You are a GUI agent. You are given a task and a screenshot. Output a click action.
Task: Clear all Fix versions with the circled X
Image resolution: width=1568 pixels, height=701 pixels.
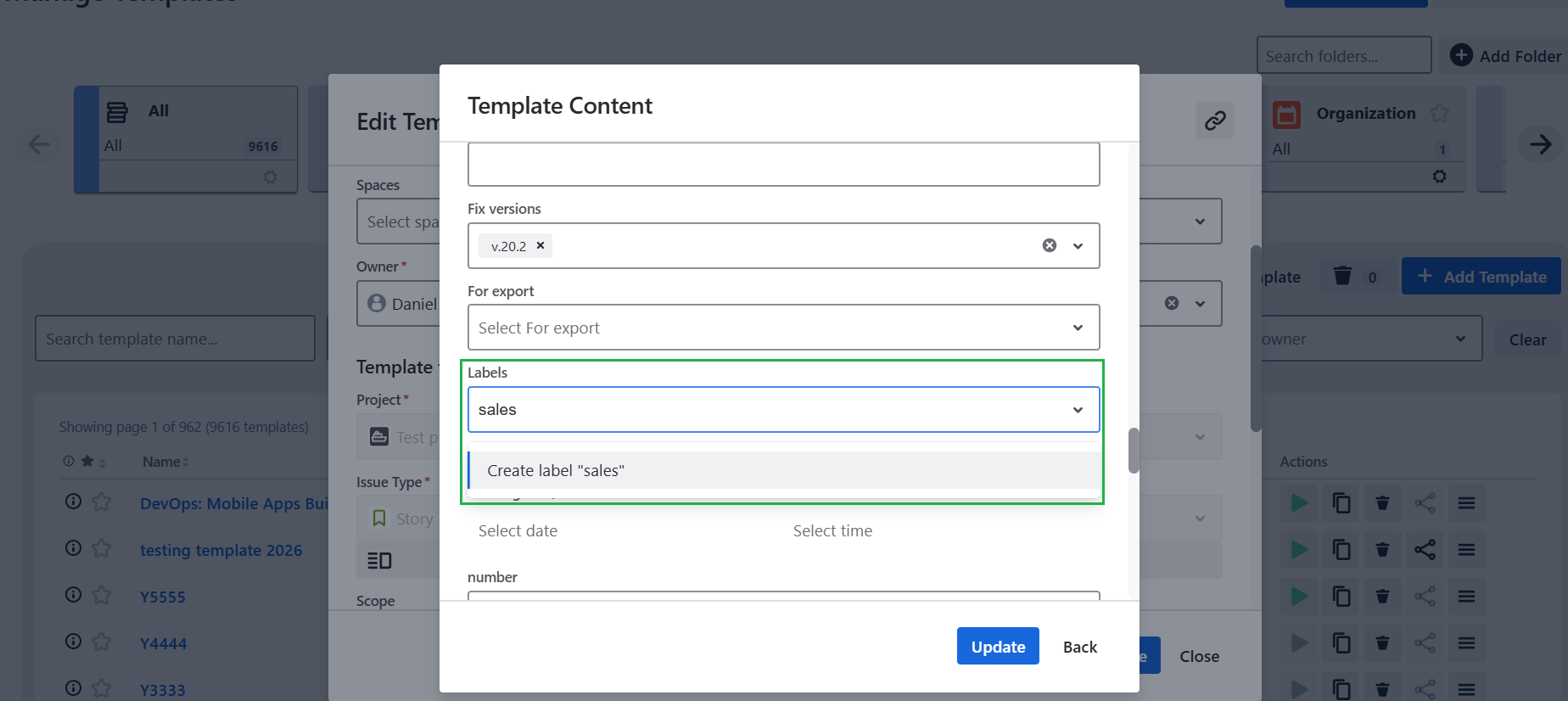point(1050,245)
